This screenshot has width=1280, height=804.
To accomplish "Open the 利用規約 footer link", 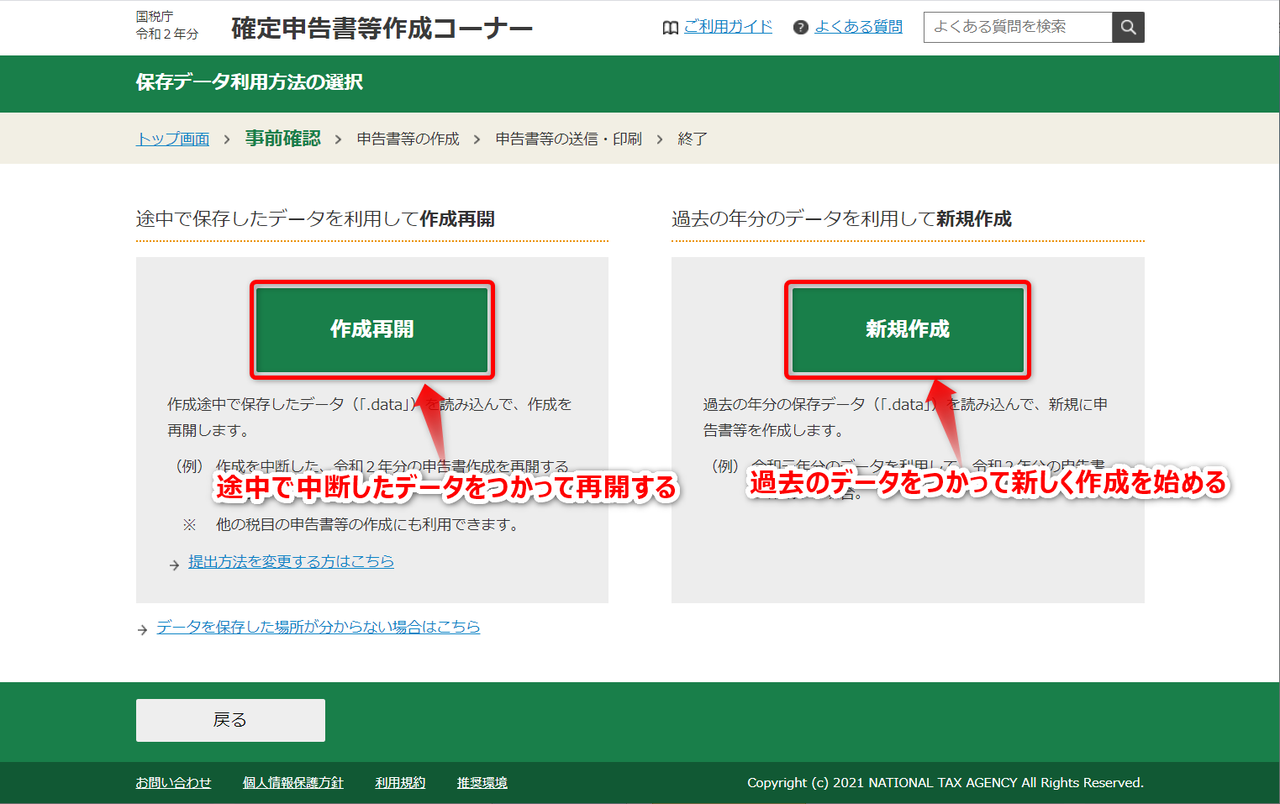I will click(400, 783).
